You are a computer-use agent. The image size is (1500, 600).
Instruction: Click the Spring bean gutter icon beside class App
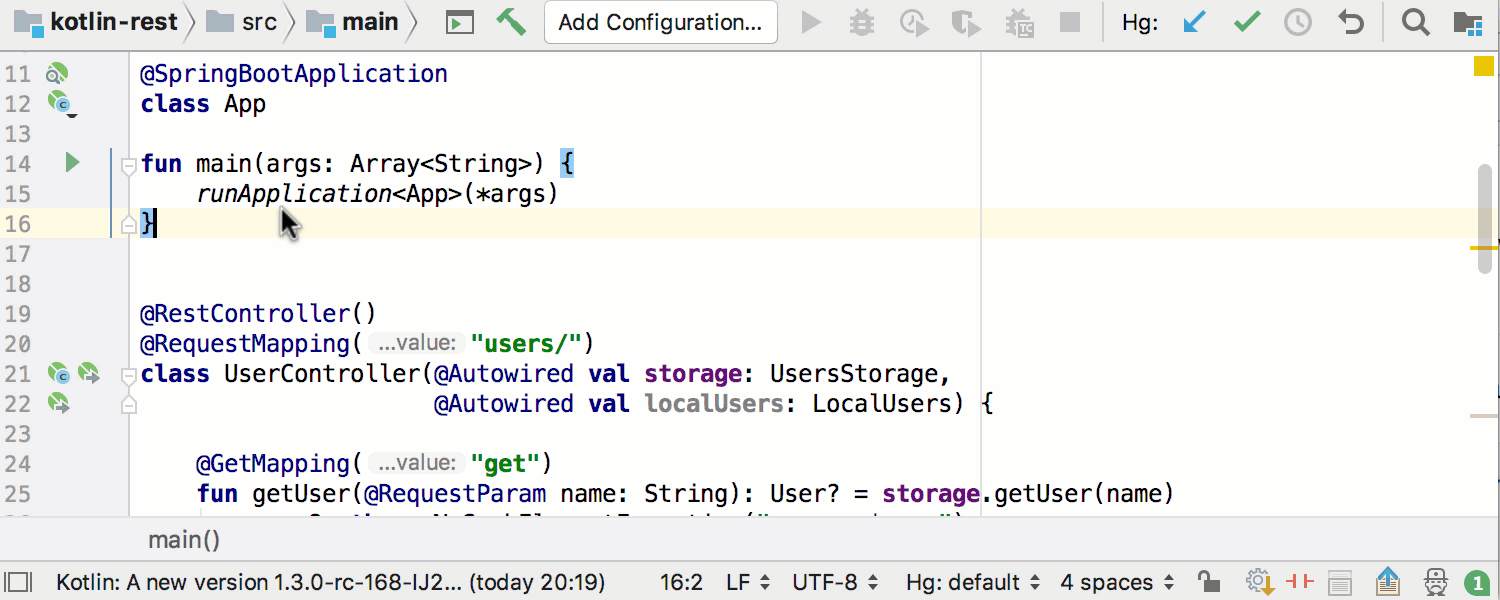60,103
